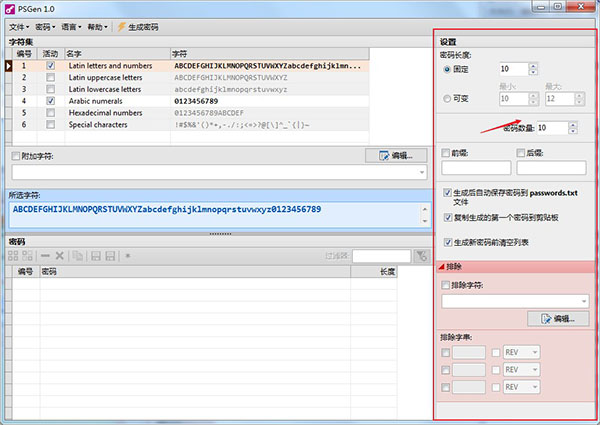Increase password count (密码数量) with up arrow
The width and height of the screenshot is (600, 425).
[573, 125]
